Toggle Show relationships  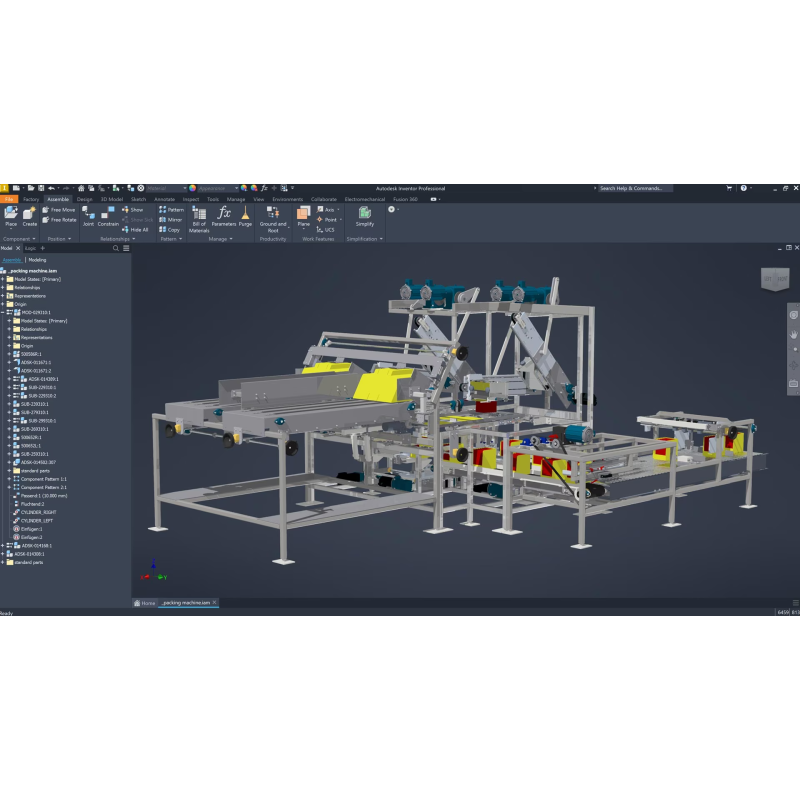coord(134,210)
